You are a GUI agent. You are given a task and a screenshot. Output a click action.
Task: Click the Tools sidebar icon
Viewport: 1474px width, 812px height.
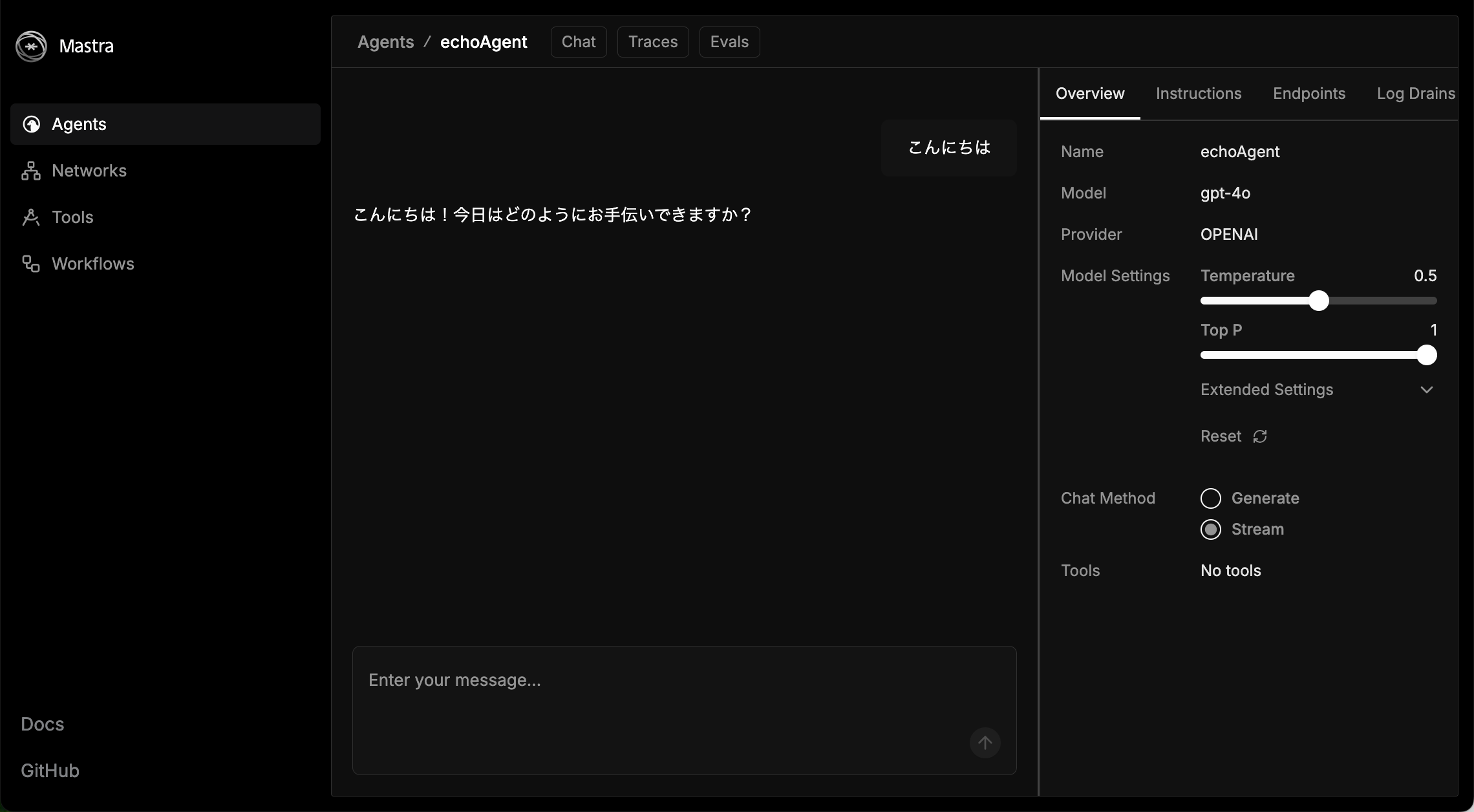pyautogui.click(x=31, y=217)
